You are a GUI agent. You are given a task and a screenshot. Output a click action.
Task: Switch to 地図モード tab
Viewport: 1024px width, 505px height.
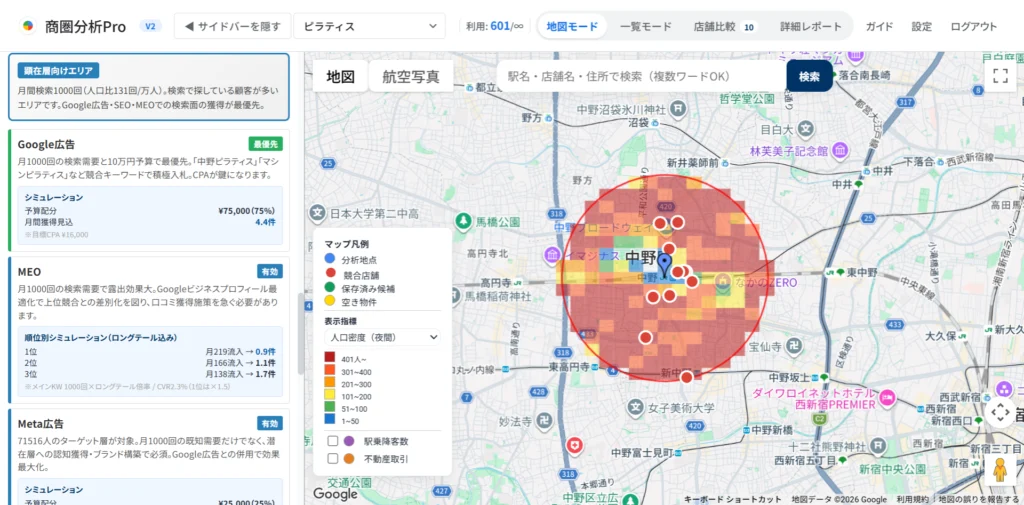coord(572,27)
